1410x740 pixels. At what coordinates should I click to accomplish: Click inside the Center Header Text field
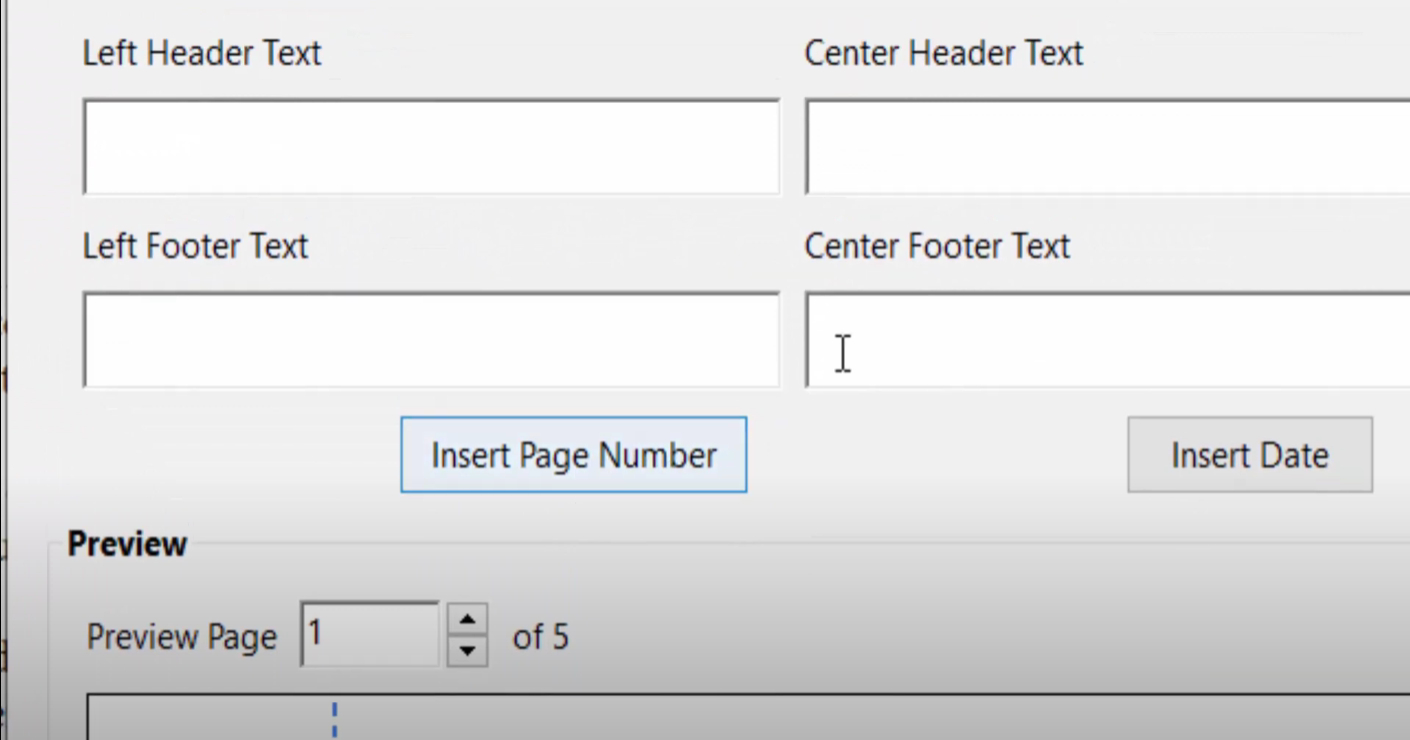[x=1100, y=145]
